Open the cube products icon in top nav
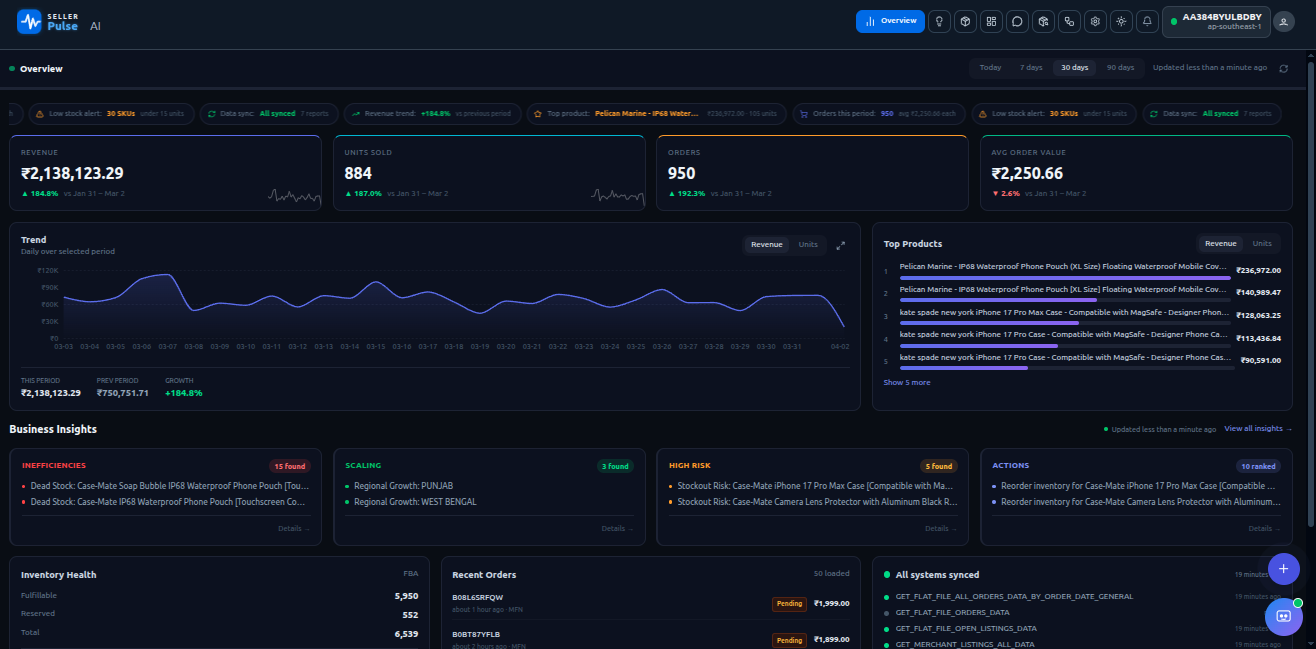The image size is (1316, 649). (965, 21)
